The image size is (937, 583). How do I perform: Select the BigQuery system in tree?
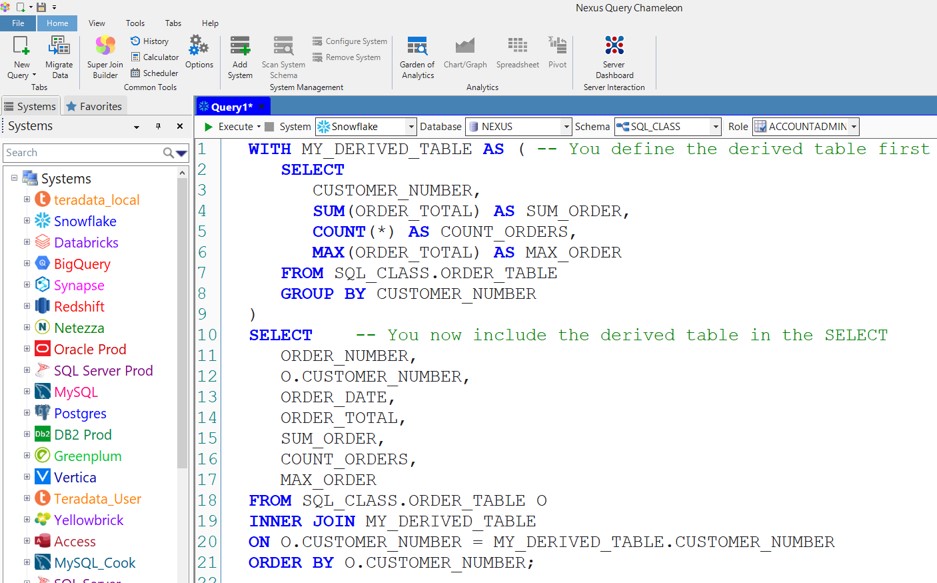coord(82,264)
